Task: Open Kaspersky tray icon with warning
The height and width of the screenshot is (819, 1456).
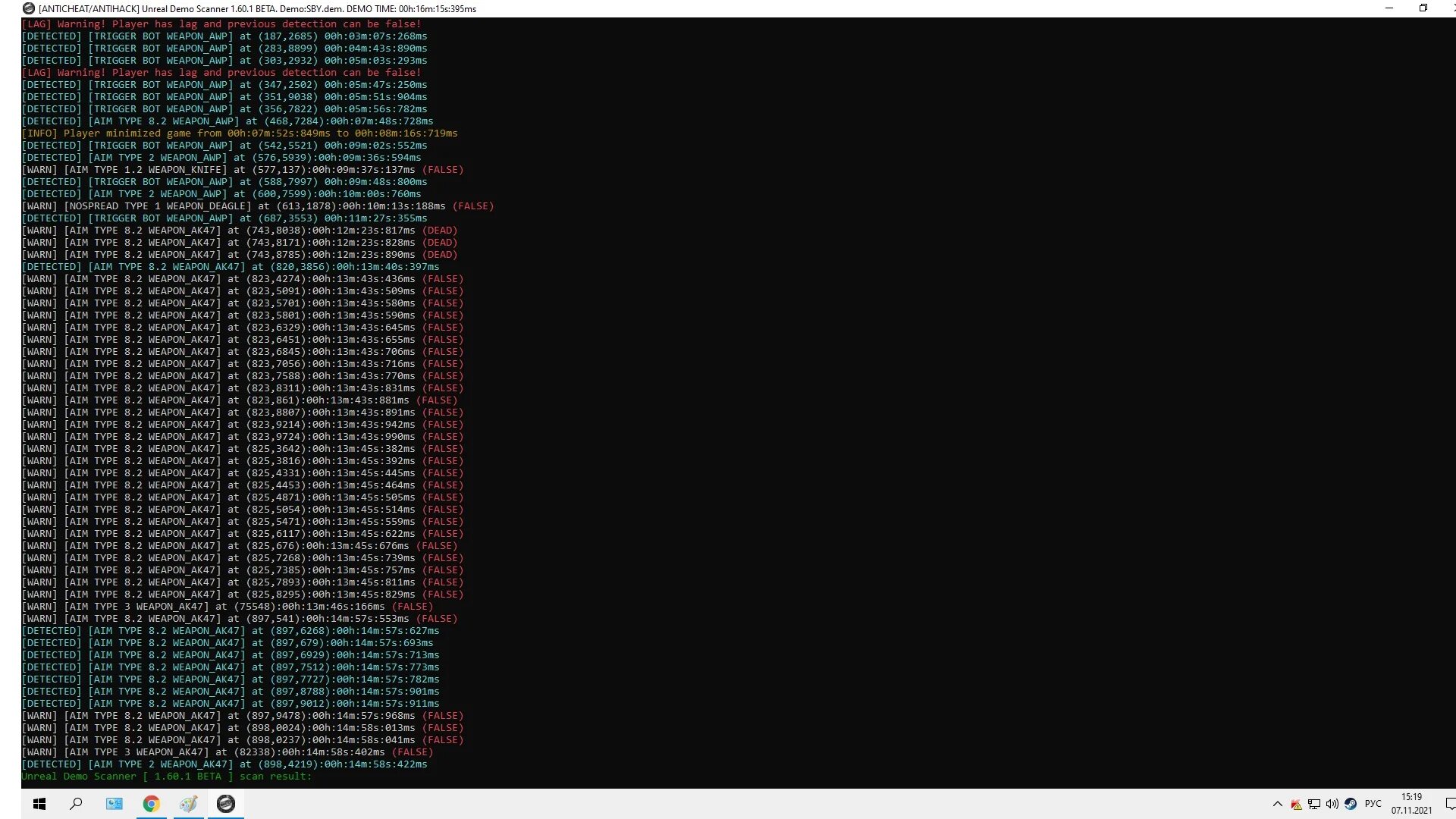Action: (1296, 804)
